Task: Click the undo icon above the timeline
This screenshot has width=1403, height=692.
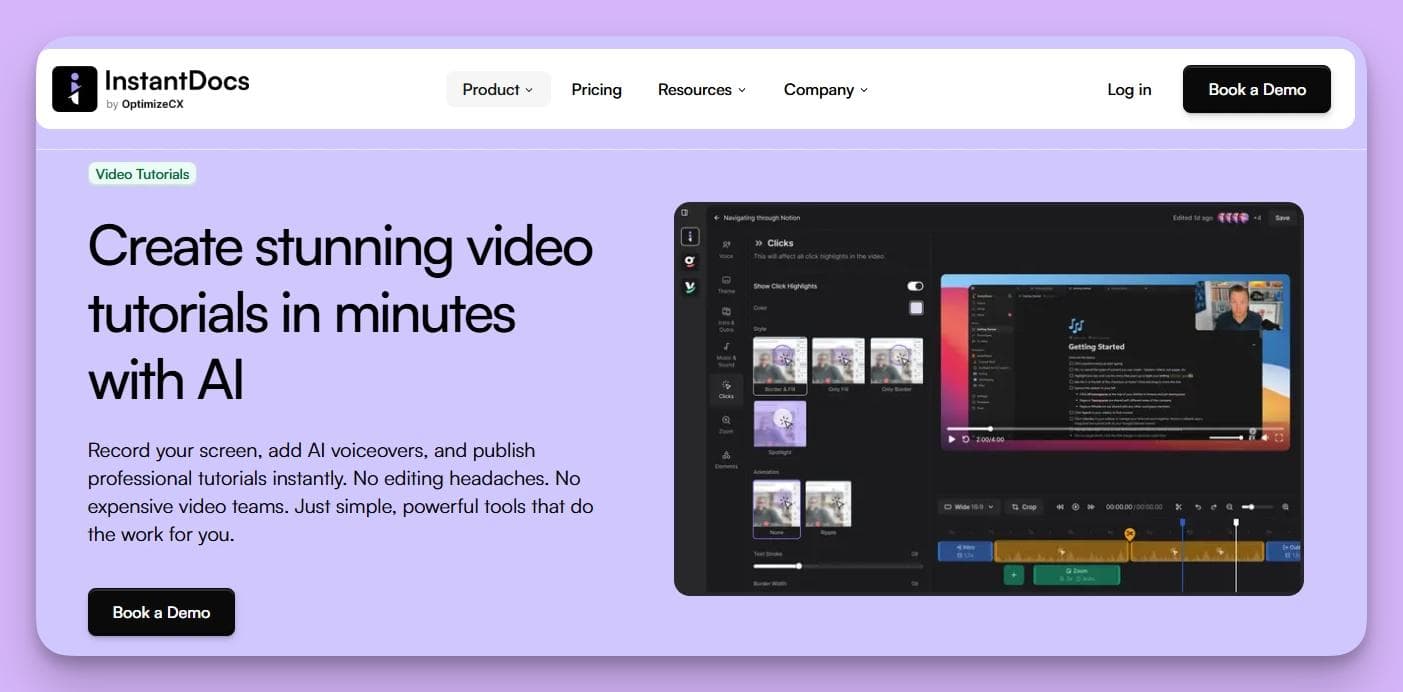Action: [1199, 506]
